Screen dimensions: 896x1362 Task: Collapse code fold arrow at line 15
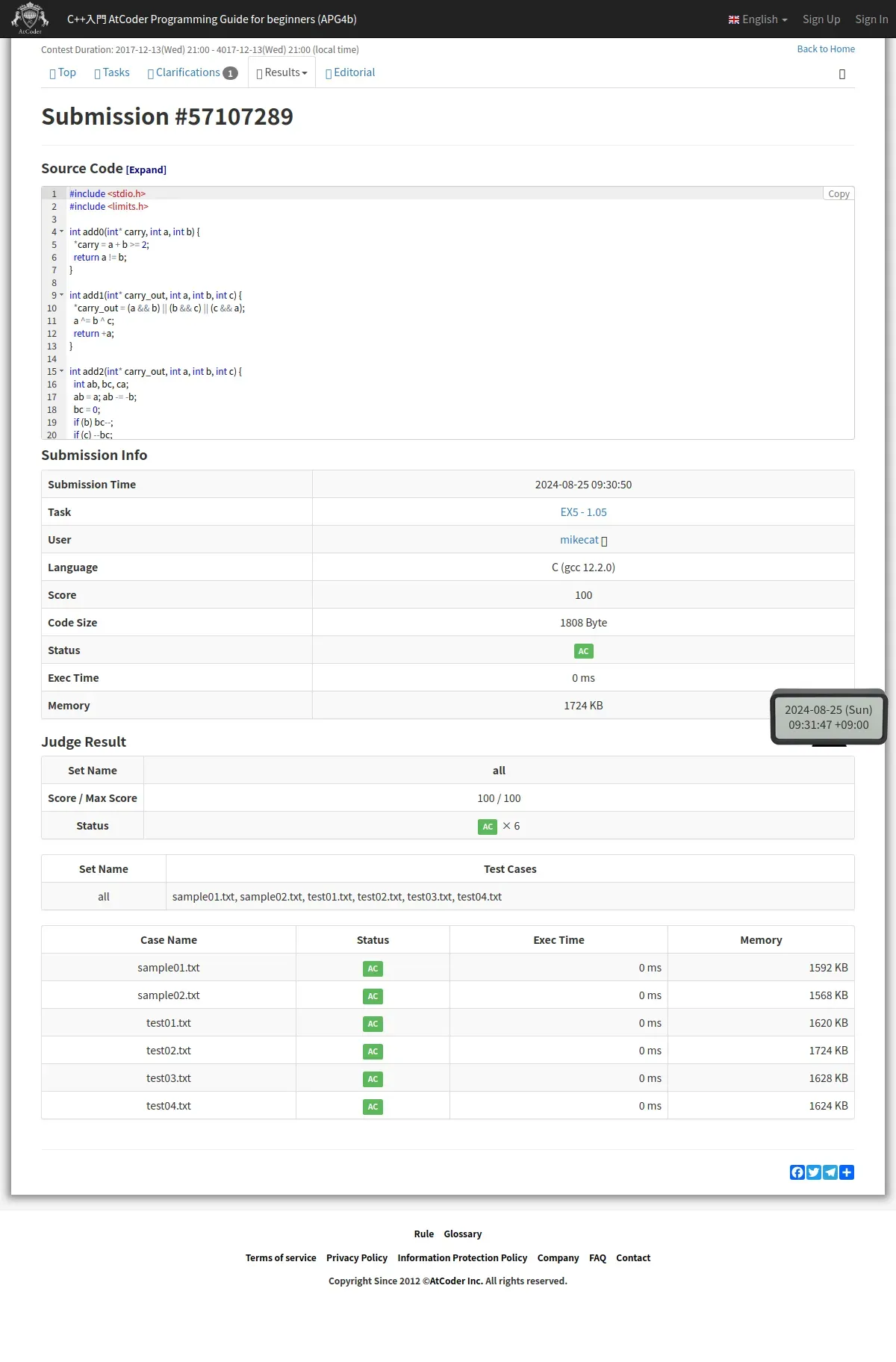[62, 371]
